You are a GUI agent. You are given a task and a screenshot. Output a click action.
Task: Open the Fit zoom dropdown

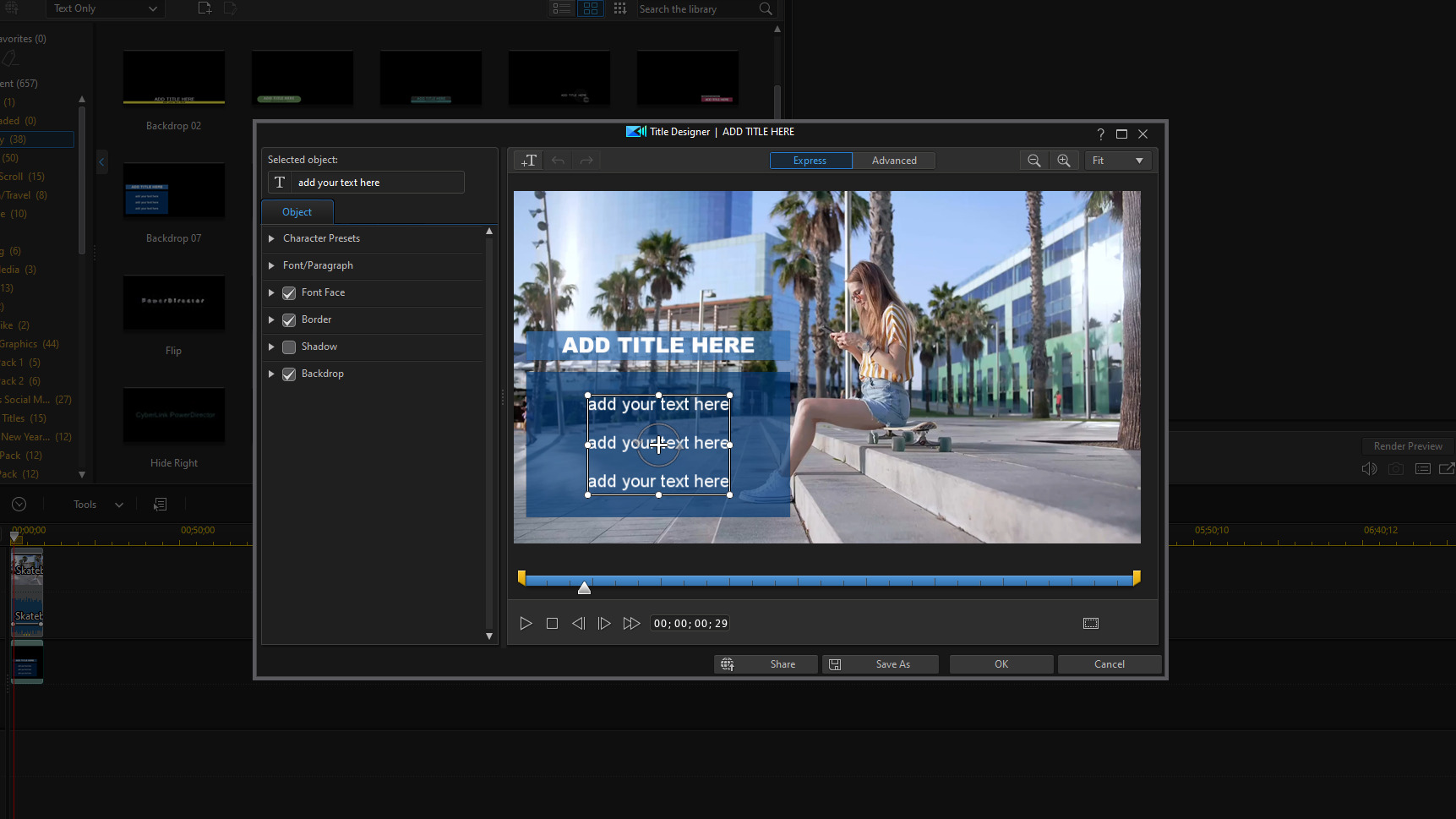coord(1118,161)
